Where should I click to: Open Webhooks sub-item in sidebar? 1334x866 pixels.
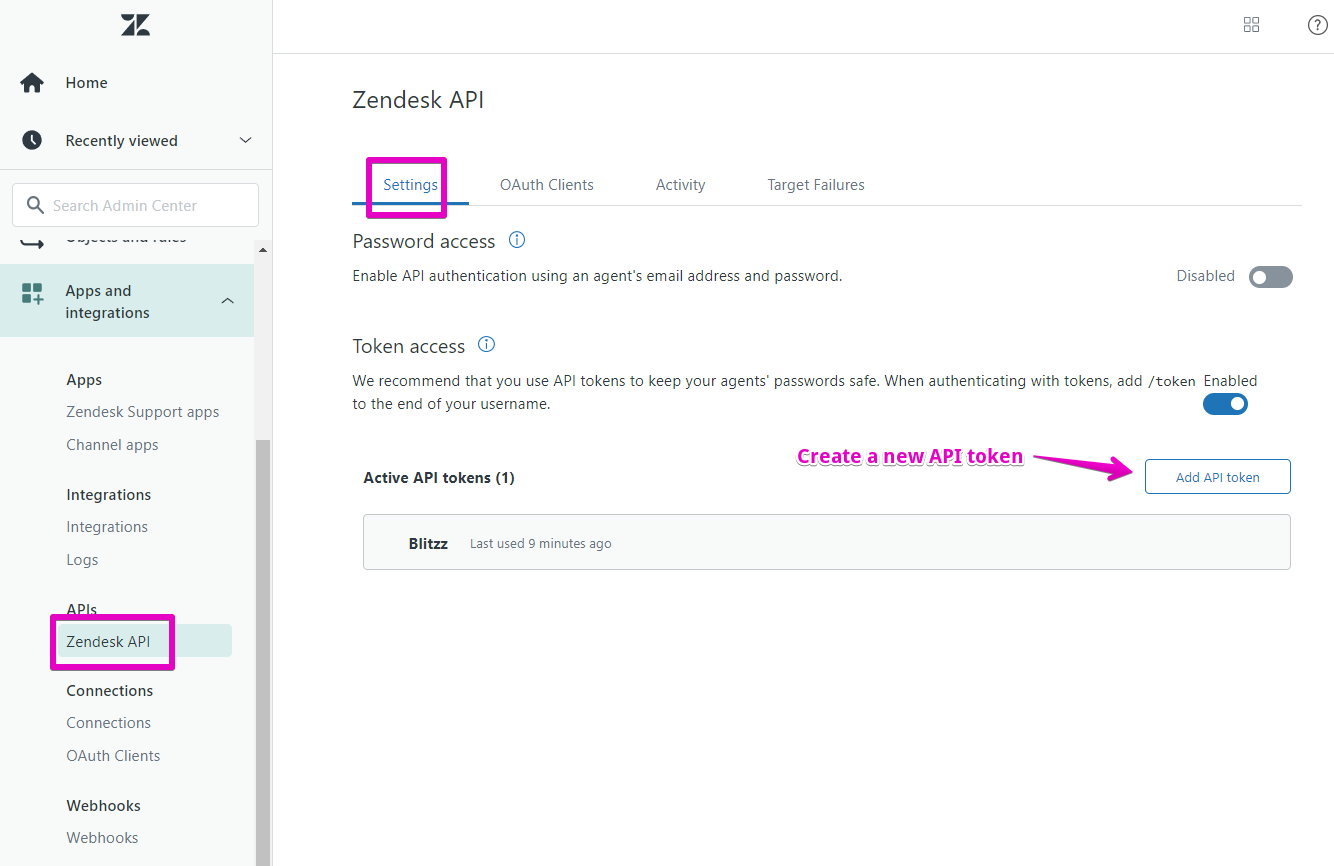[x=102, y=838]
